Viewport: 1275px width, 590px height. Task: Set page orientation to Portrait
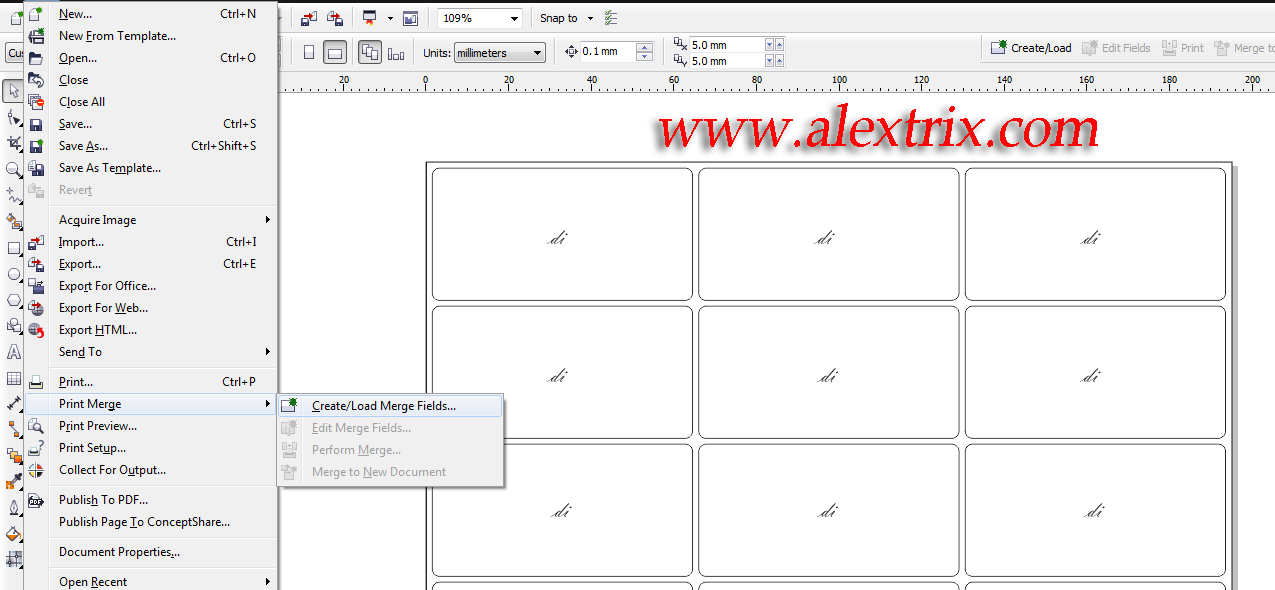pyautogui.click(x=309, y=52)
